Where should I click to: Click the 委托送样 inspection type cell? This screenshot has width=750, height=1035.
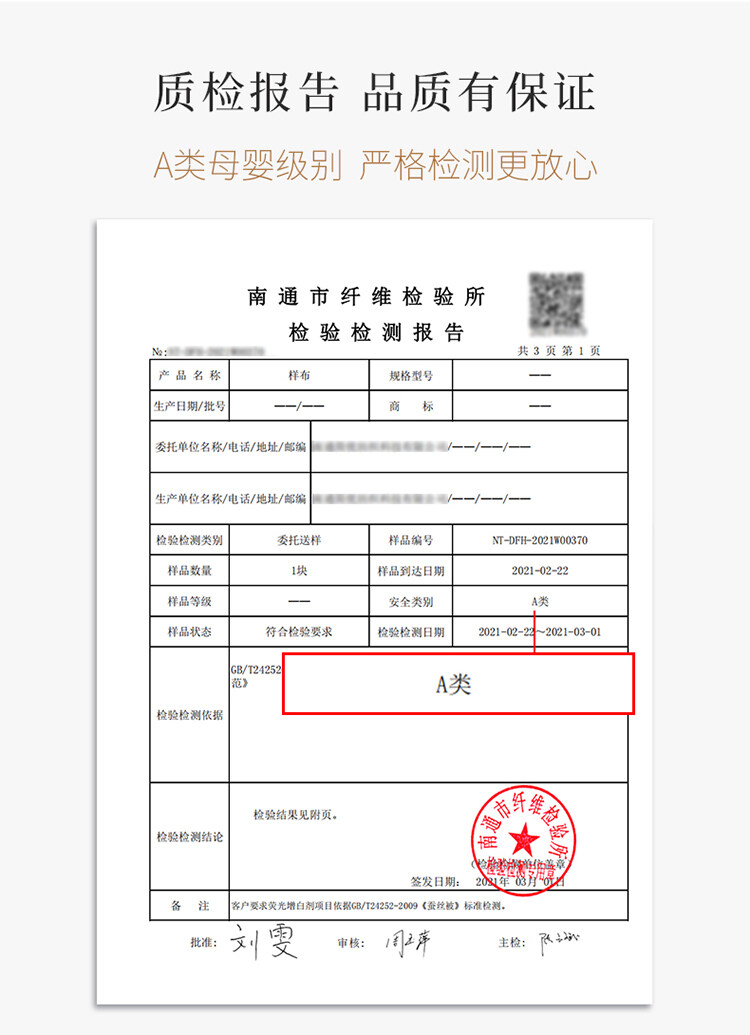[x=298, y=540]
